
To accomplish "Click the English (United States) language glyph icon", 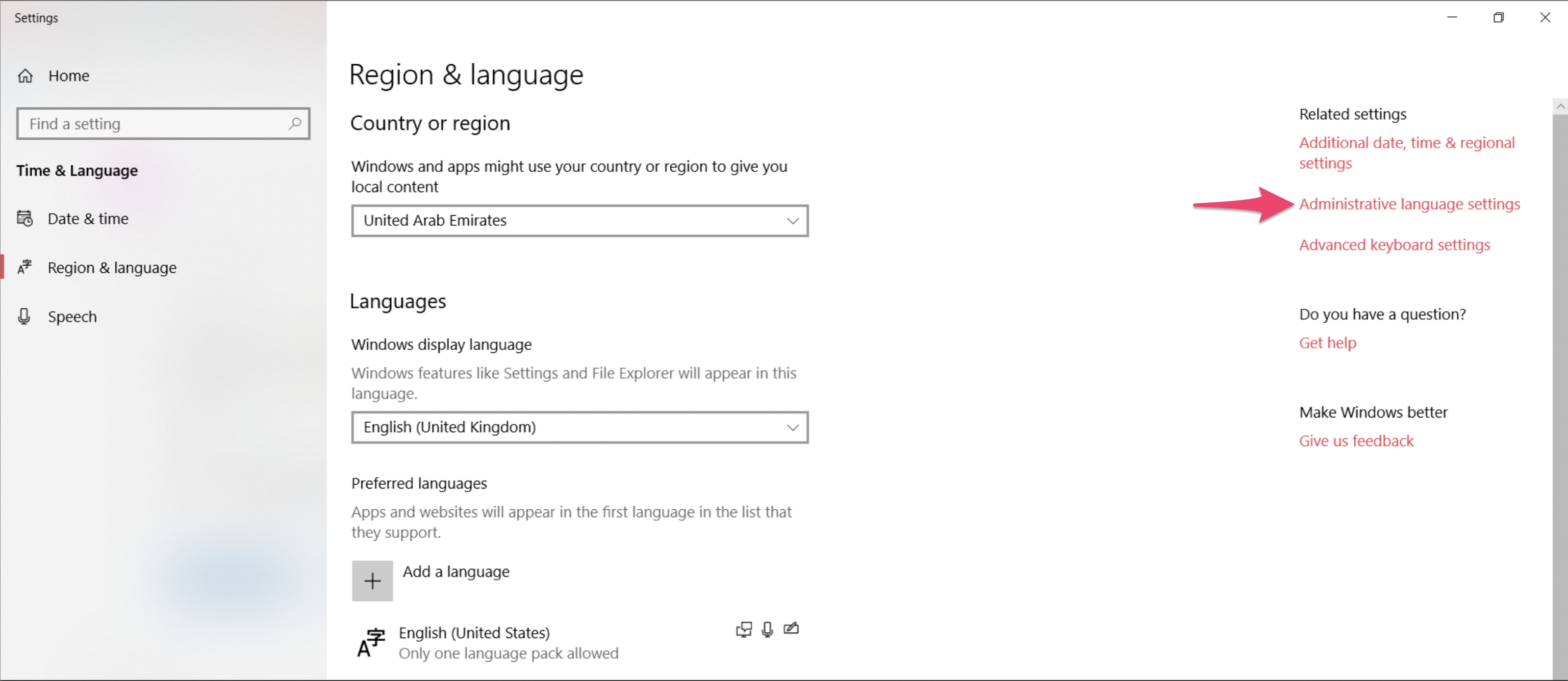I will pyautogui.click(x=371, y=643).
